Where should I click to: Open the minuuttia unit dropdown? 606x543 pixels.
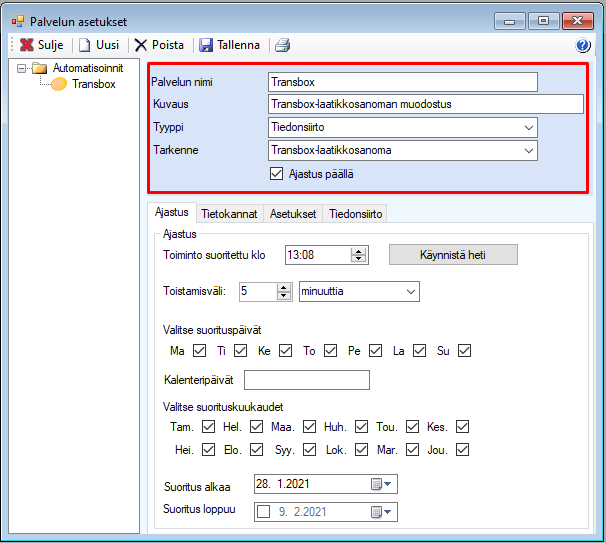tap(411, 291)
